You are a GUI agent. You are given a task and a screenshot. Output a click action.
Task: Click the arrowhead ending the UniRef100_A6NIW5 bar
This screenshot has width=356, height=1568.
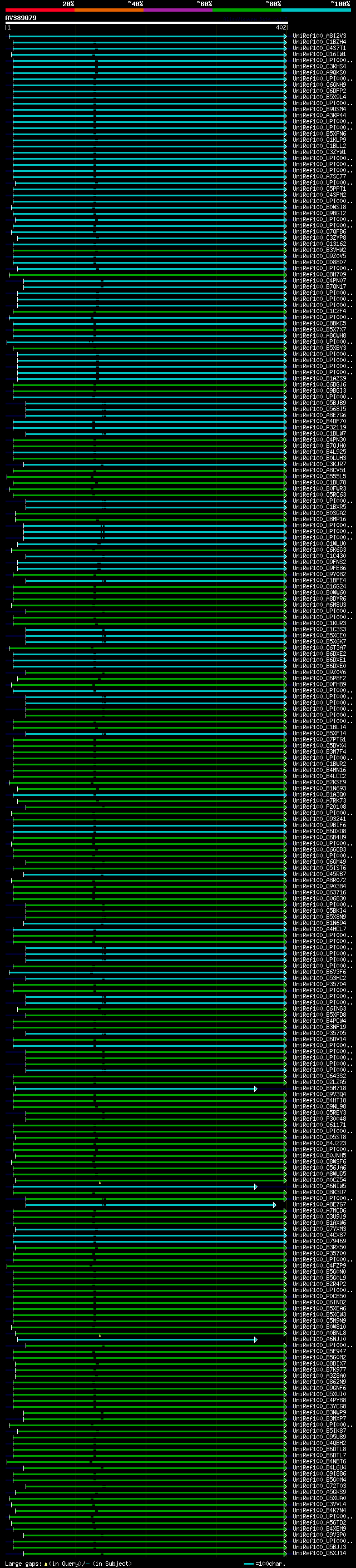[x=255, y=1186]
